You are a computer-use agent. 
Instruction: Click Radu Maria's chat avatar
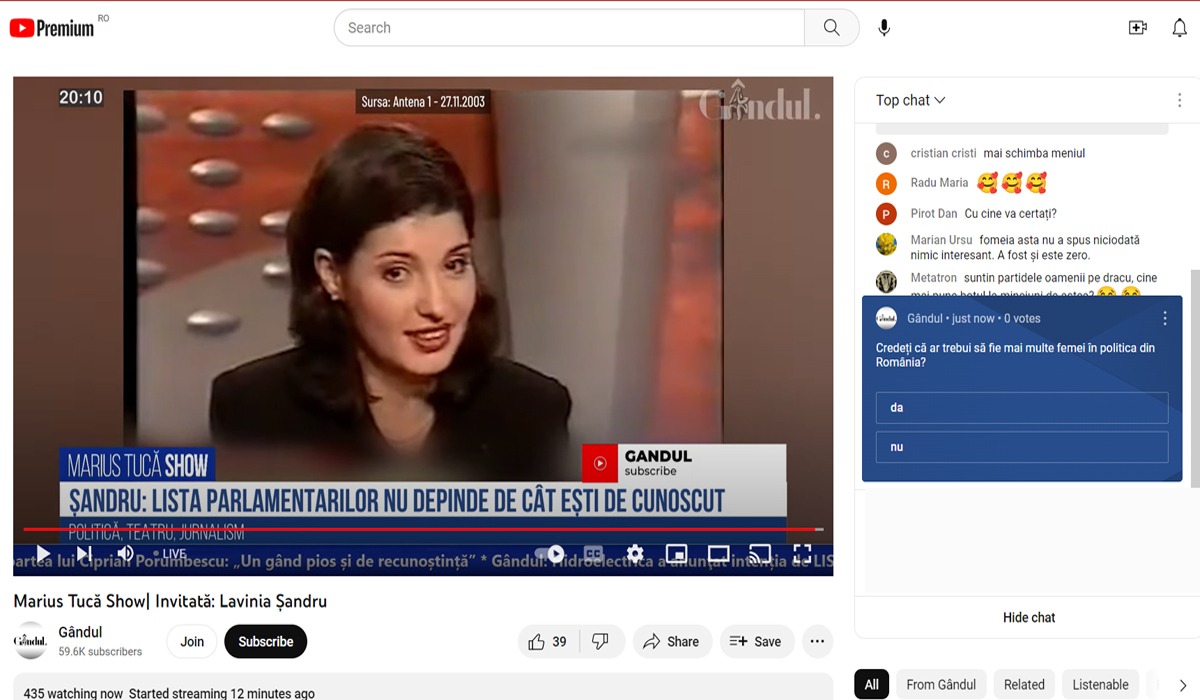coord(886,184)
